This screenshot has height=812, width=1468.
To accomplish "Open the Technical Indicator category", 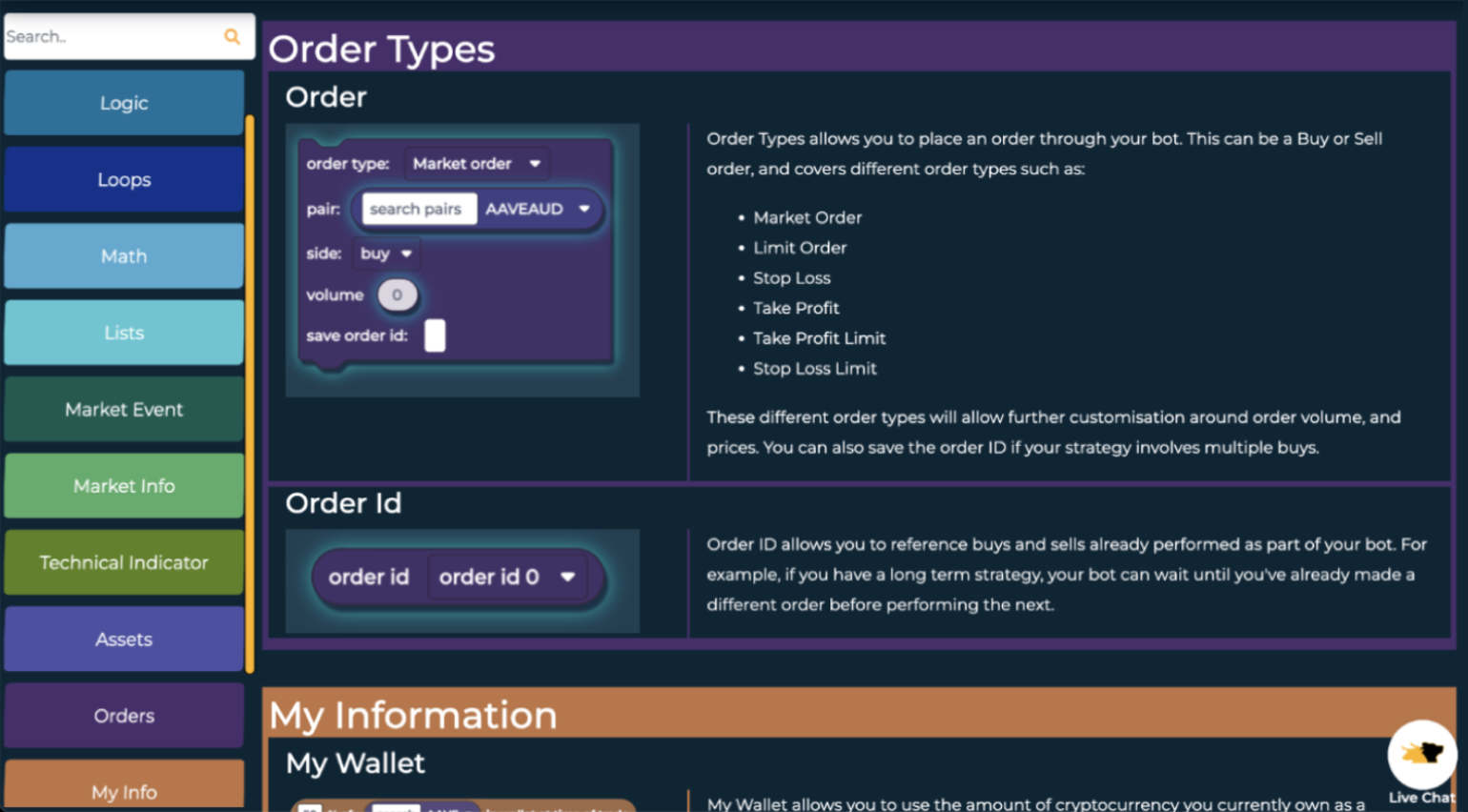I will coord(124,562).
